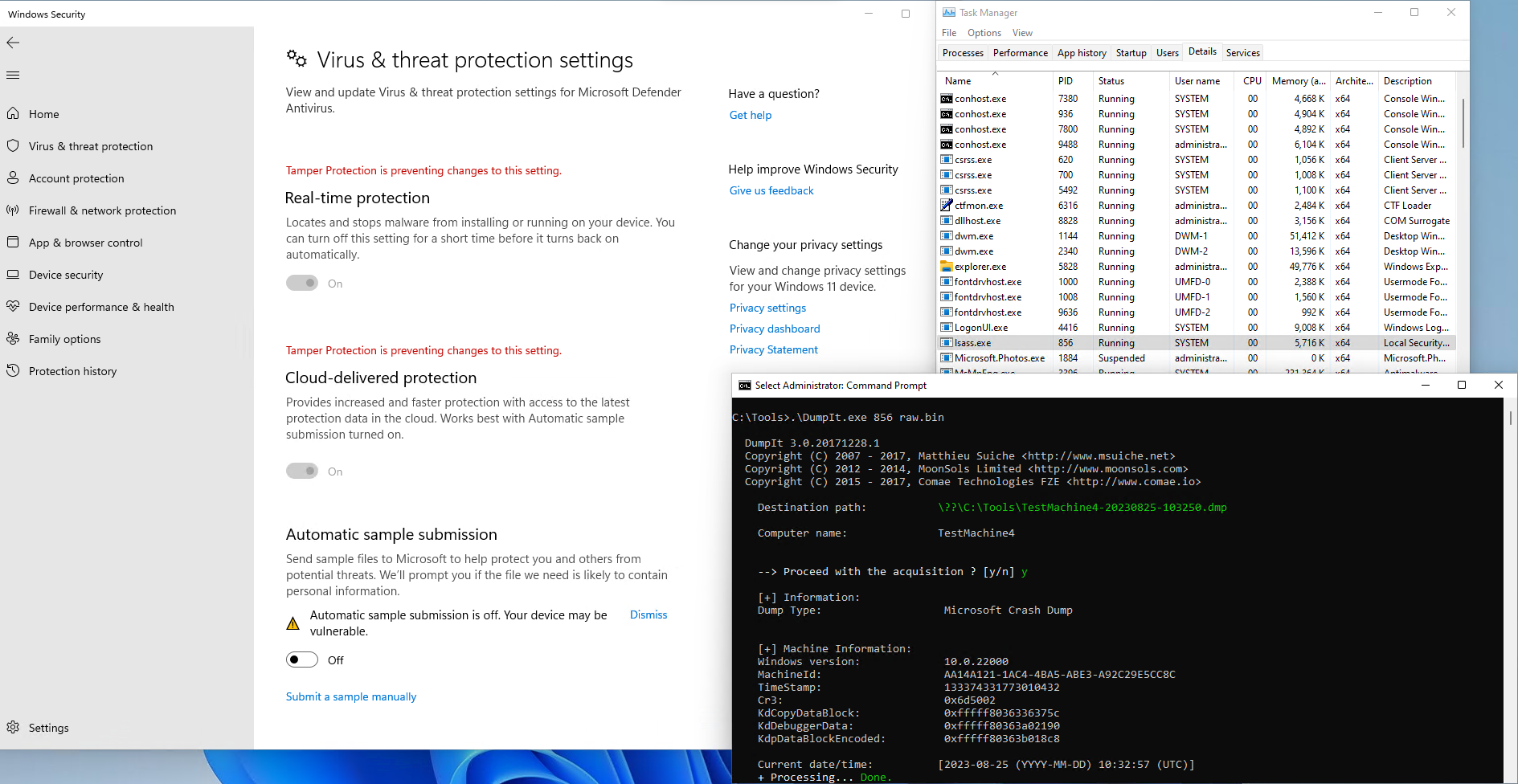Click the conhost.exe icon with PID 7380
Screen dimensions: 1518x784
coord(947,99)
